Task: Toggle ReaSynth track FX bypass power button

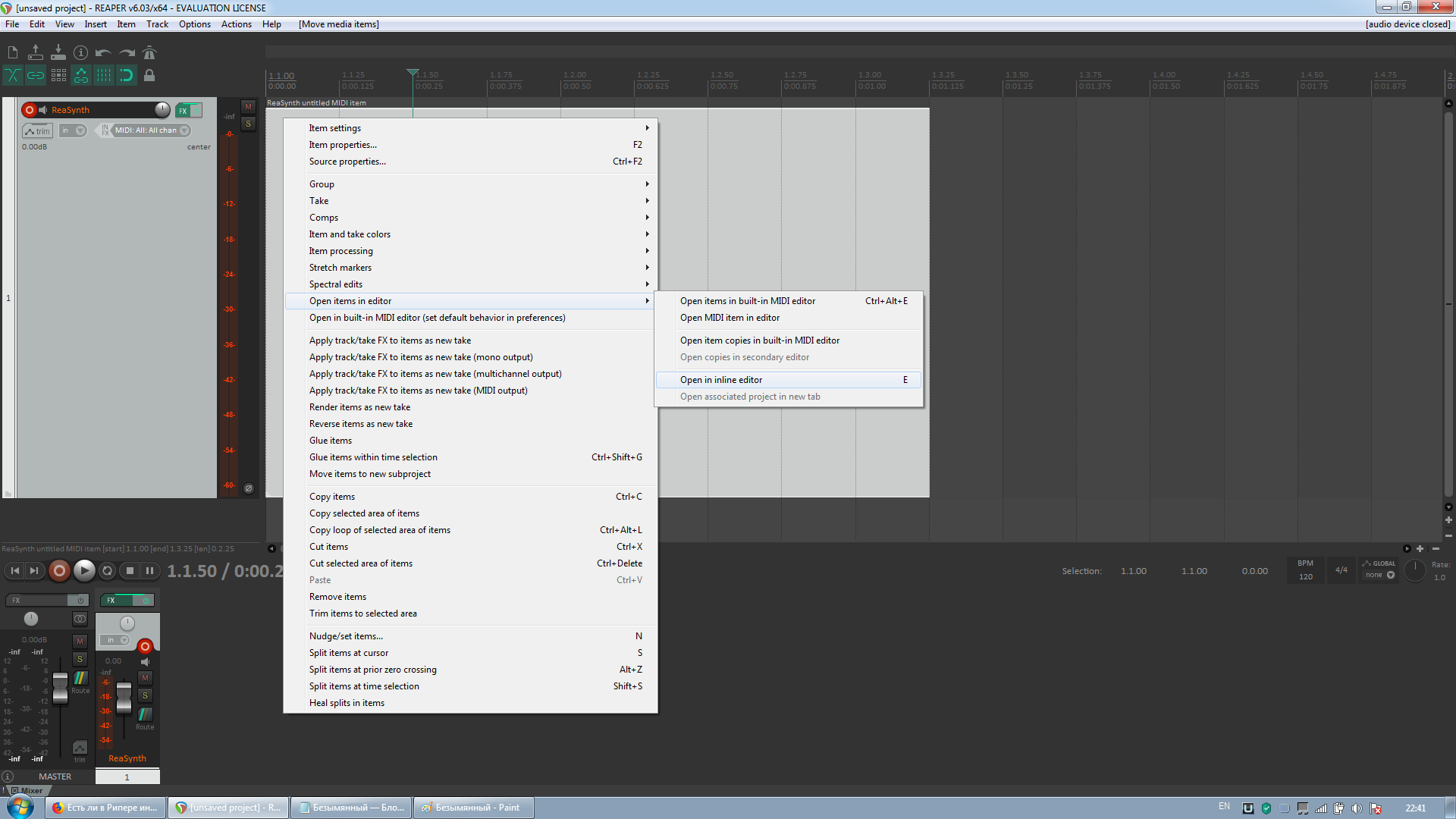Action: tap(196, 111)
